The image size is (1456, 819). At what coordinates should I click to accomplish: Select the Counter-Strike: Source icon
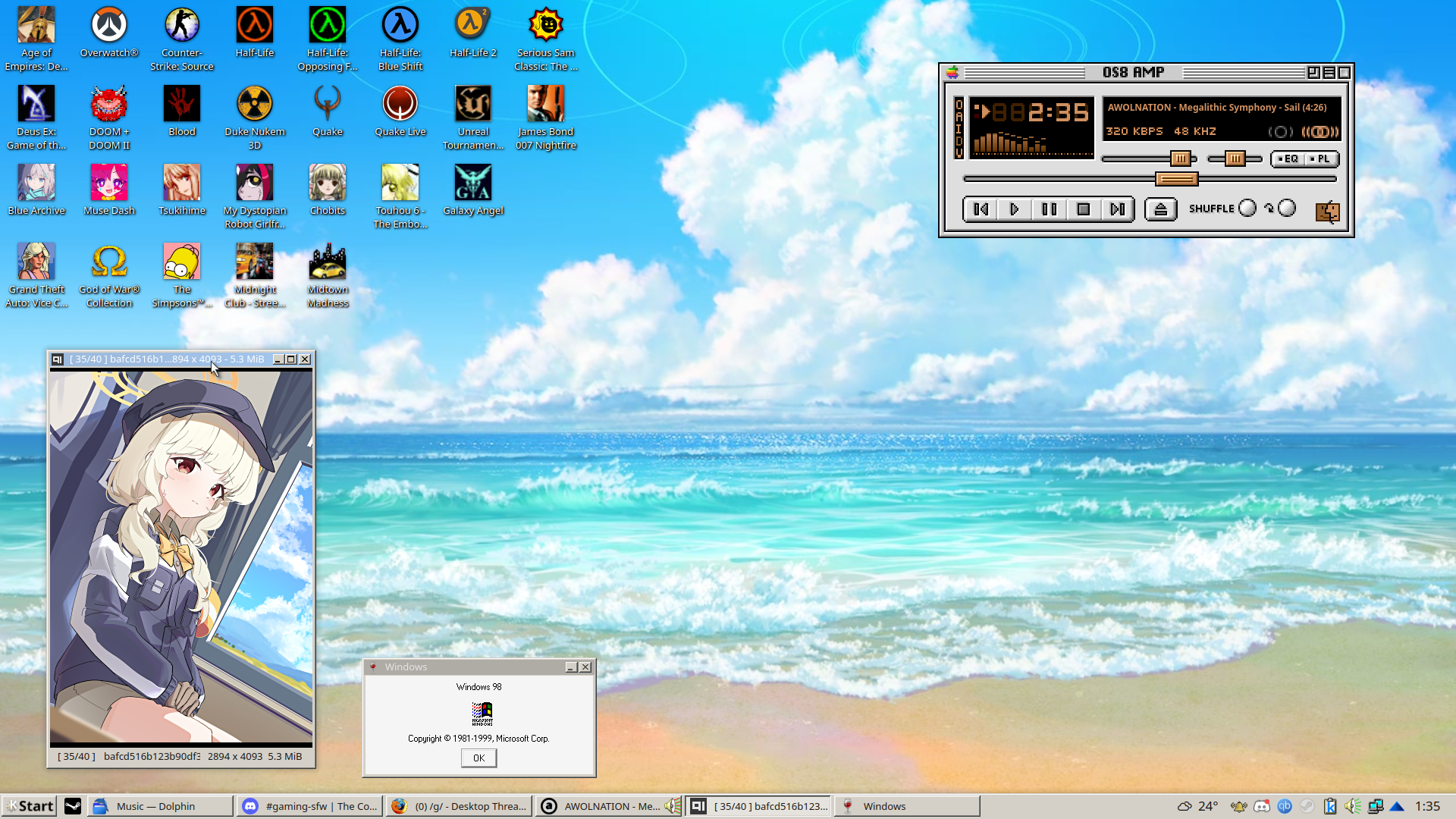[182, 39]
